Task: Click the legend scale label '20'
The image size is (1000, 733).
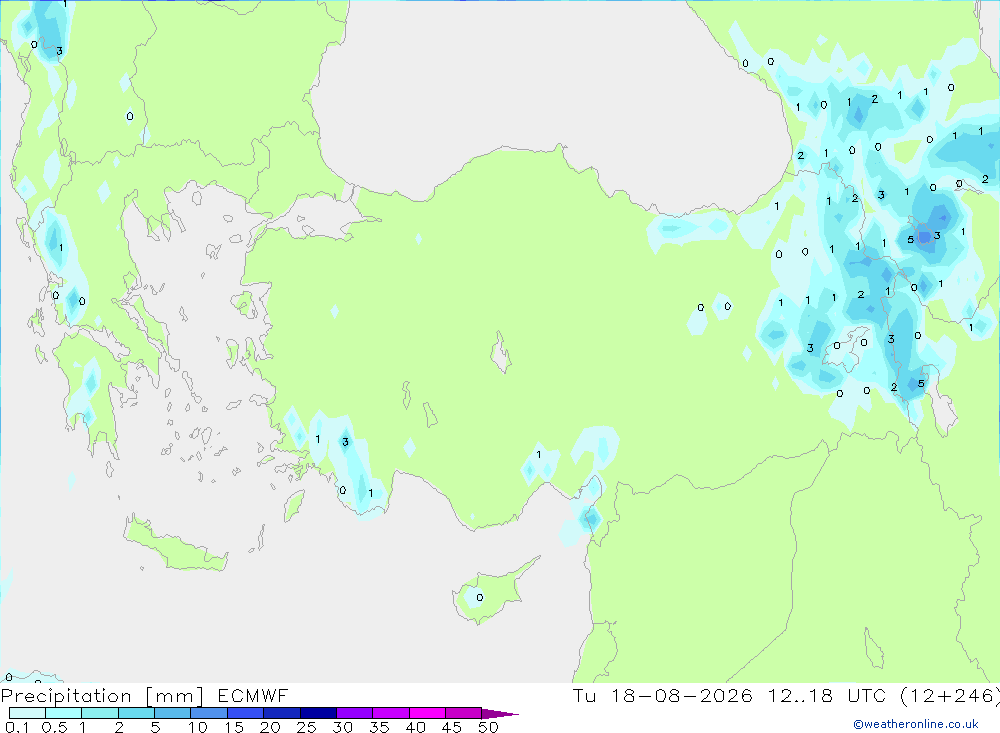Action: click(x=270, y=727)
